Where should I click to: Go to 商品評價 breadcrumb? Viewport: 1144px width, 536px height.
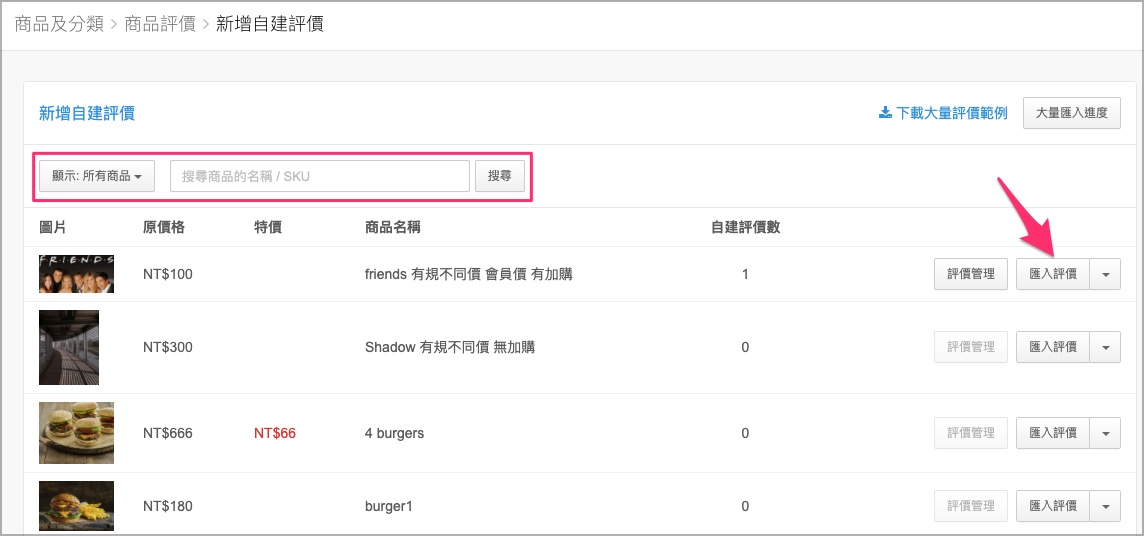tap(160, 24)
